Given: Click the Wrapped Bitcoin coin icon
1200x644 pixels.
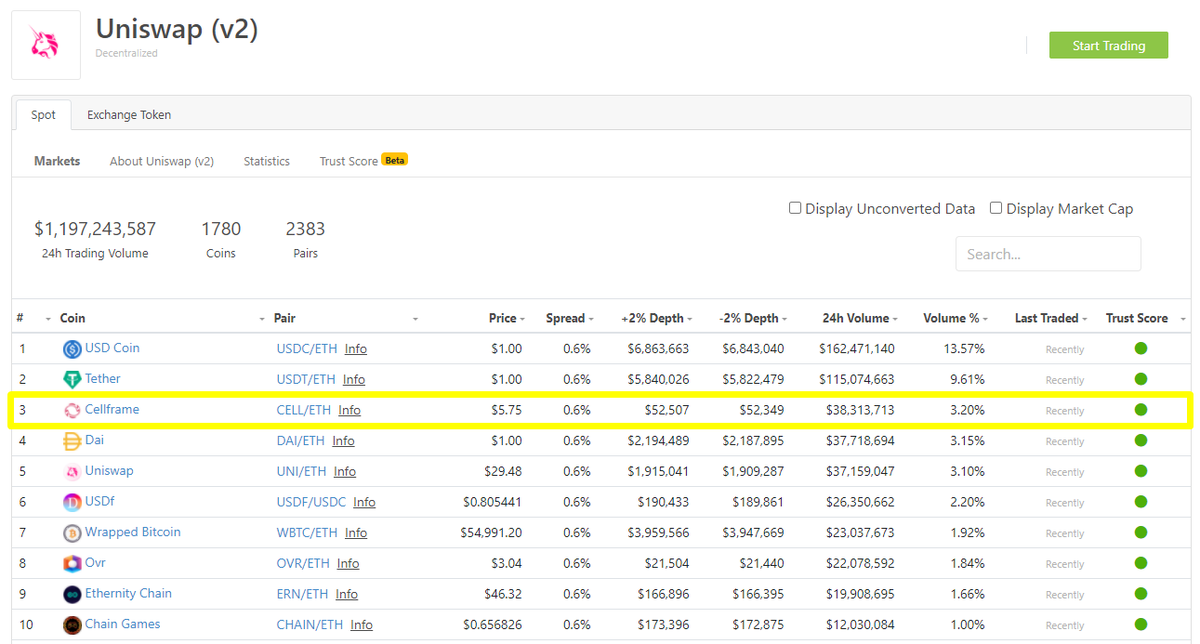Looking at the screenshot, I should tap(72, 533).
